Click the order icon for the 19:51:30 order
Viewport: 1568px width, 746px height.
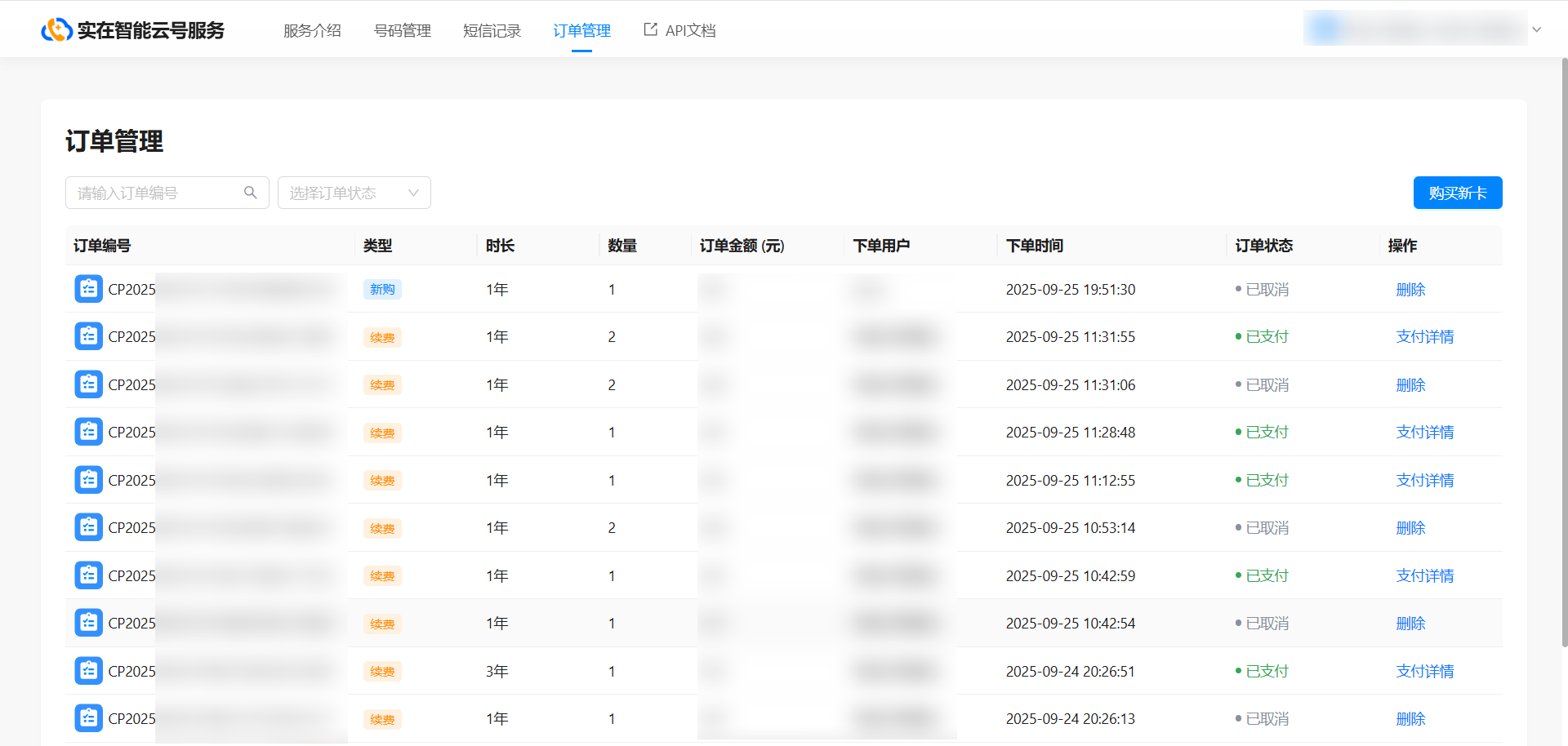click(x=88, y=289)
